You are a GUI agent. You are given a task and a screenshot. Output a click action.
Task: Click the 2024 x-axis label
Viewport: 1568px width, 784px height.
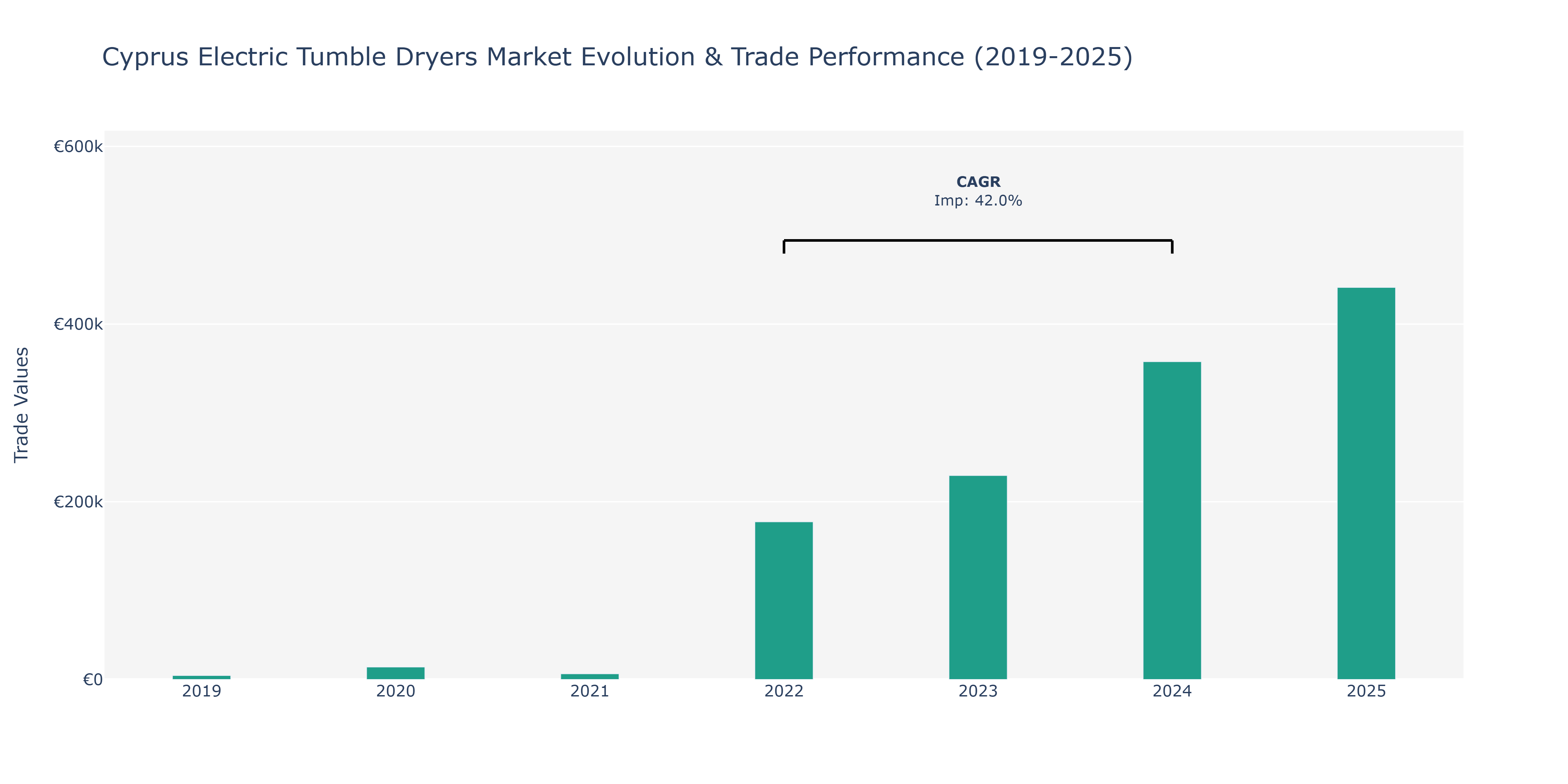(1172, 692)
